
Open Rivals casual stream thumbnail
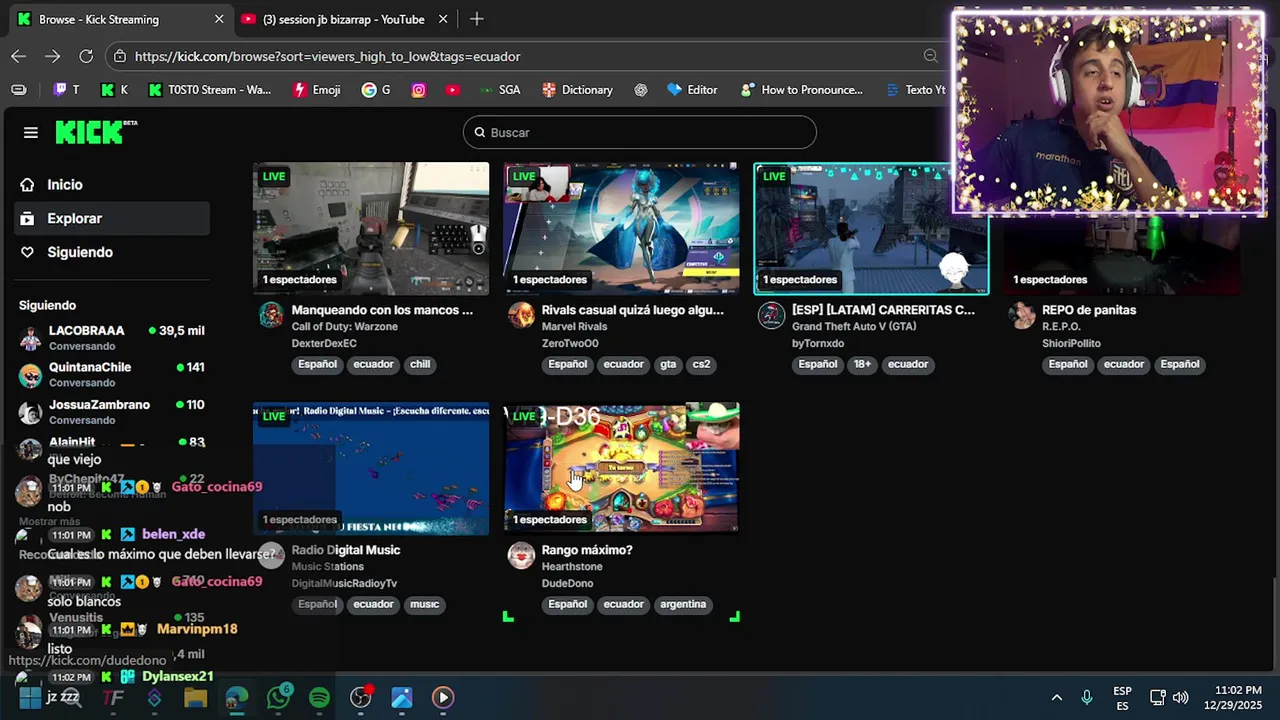coord(621,228)
